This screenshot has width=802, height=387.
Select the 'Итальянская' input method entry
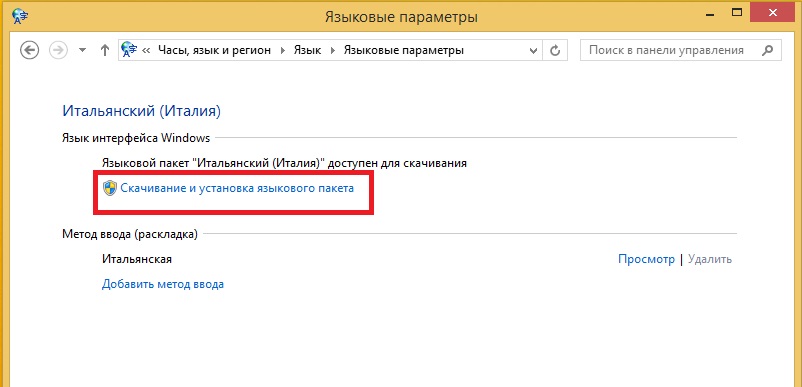137,259
